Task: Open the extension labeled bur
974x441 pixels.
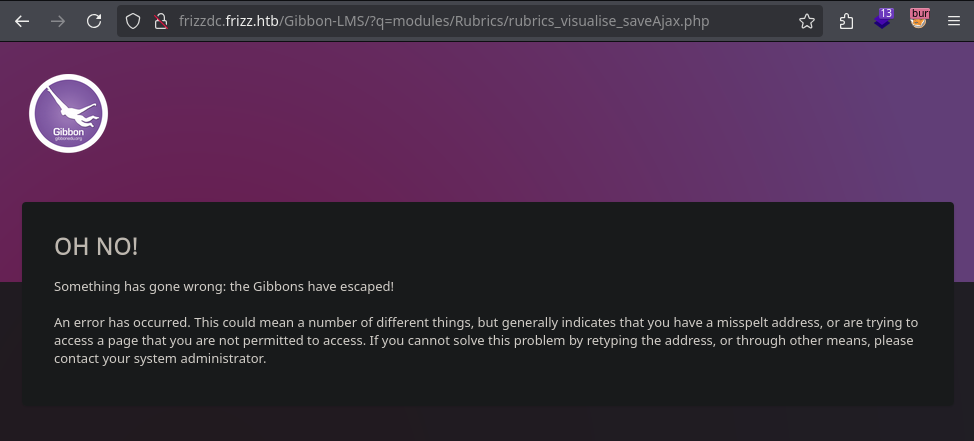Action: click(x=919, y=19)
